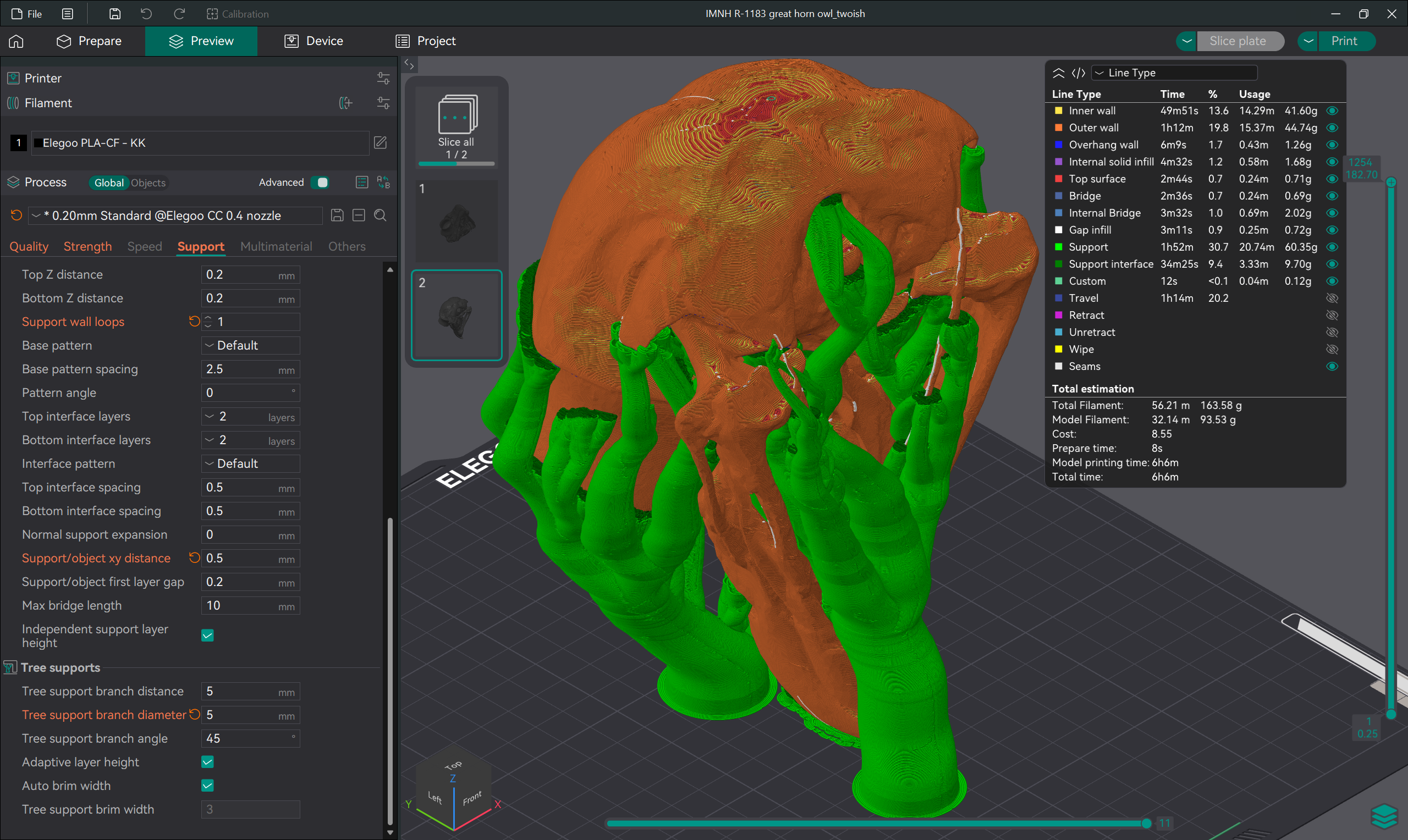The width and height of the screenshot is (1408, 840).
Task: Go to the home screen icon
Action: pyautogui.click(x=16, y=41)
